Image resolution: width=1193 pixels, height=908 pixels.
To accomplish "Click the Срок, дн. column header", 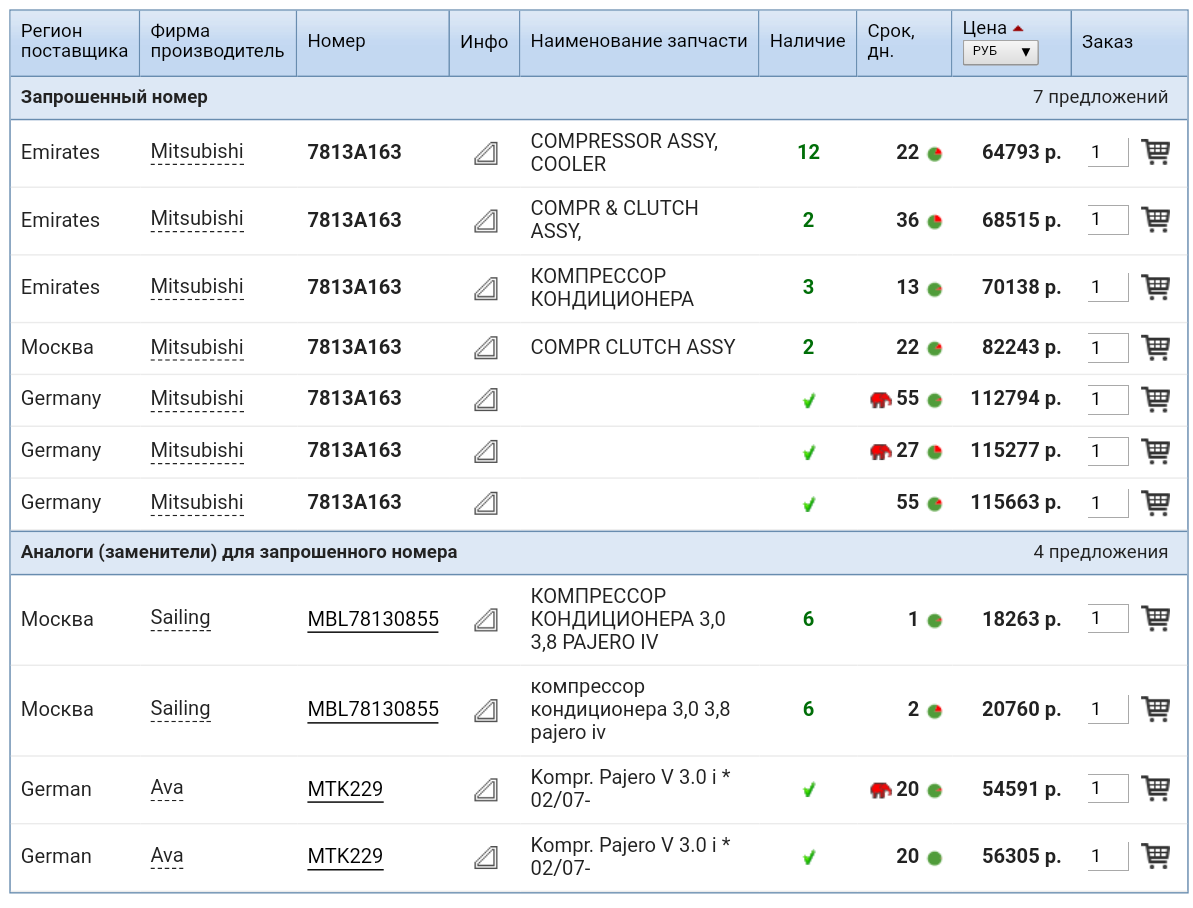I will 891,41.
